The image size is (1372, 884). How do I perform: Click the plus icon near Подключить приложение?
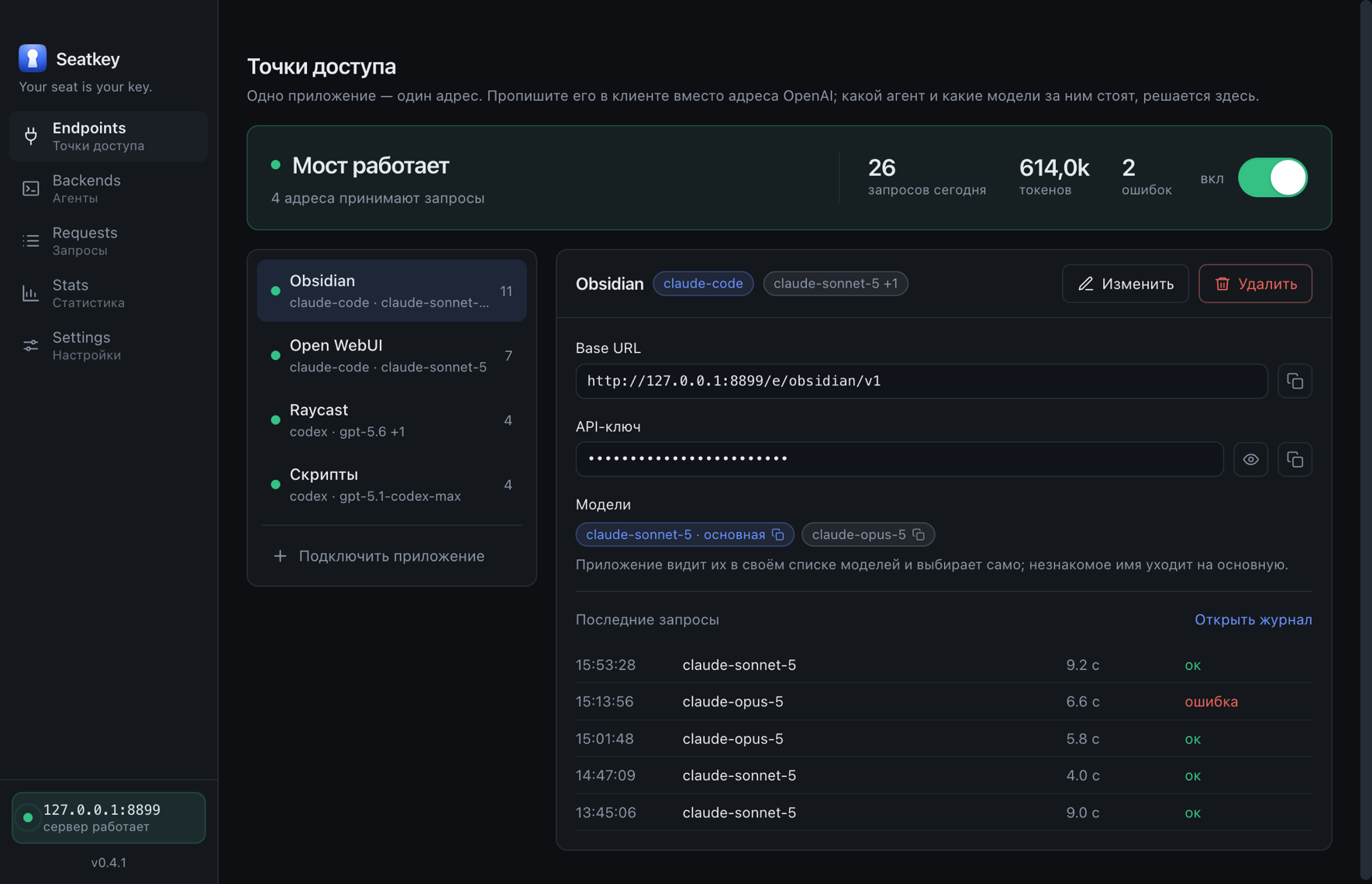coord(280,556)
